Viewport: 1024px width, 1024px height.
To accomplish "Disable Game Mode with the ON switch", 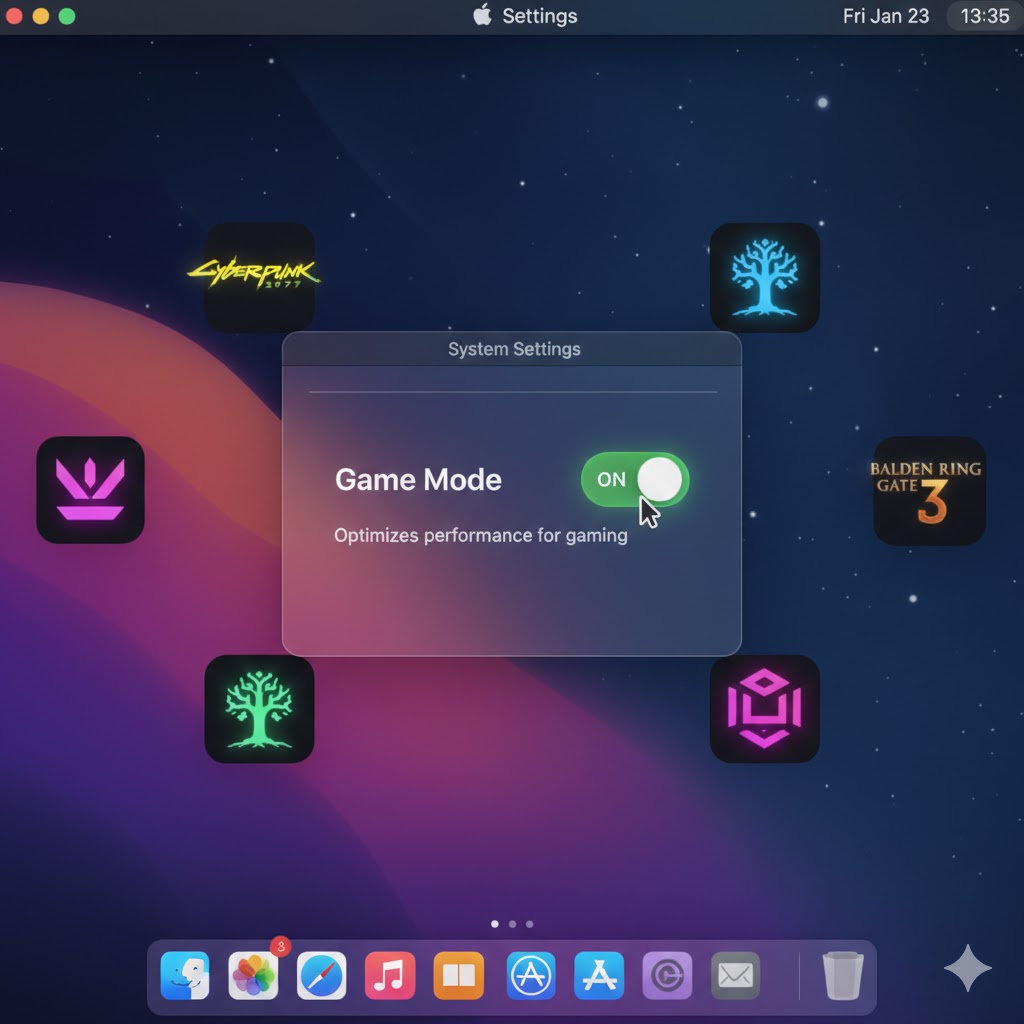I will click(x=634, y=480).
